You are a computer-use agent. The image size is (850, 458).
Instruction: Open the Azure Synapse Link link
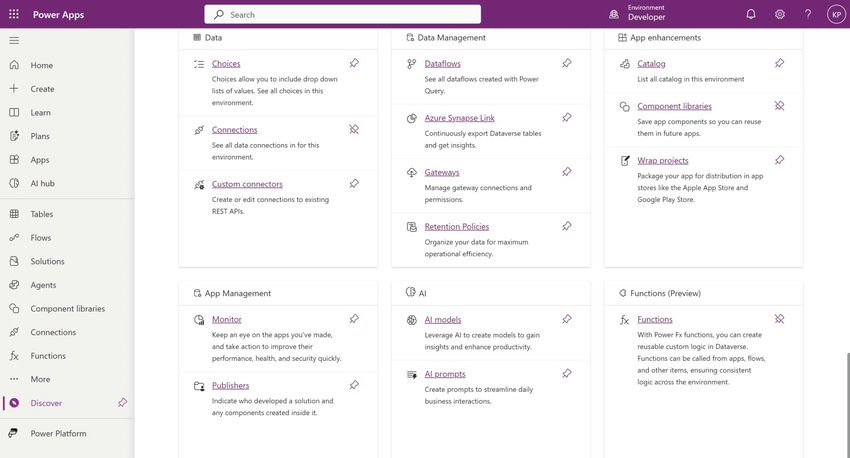459,118
